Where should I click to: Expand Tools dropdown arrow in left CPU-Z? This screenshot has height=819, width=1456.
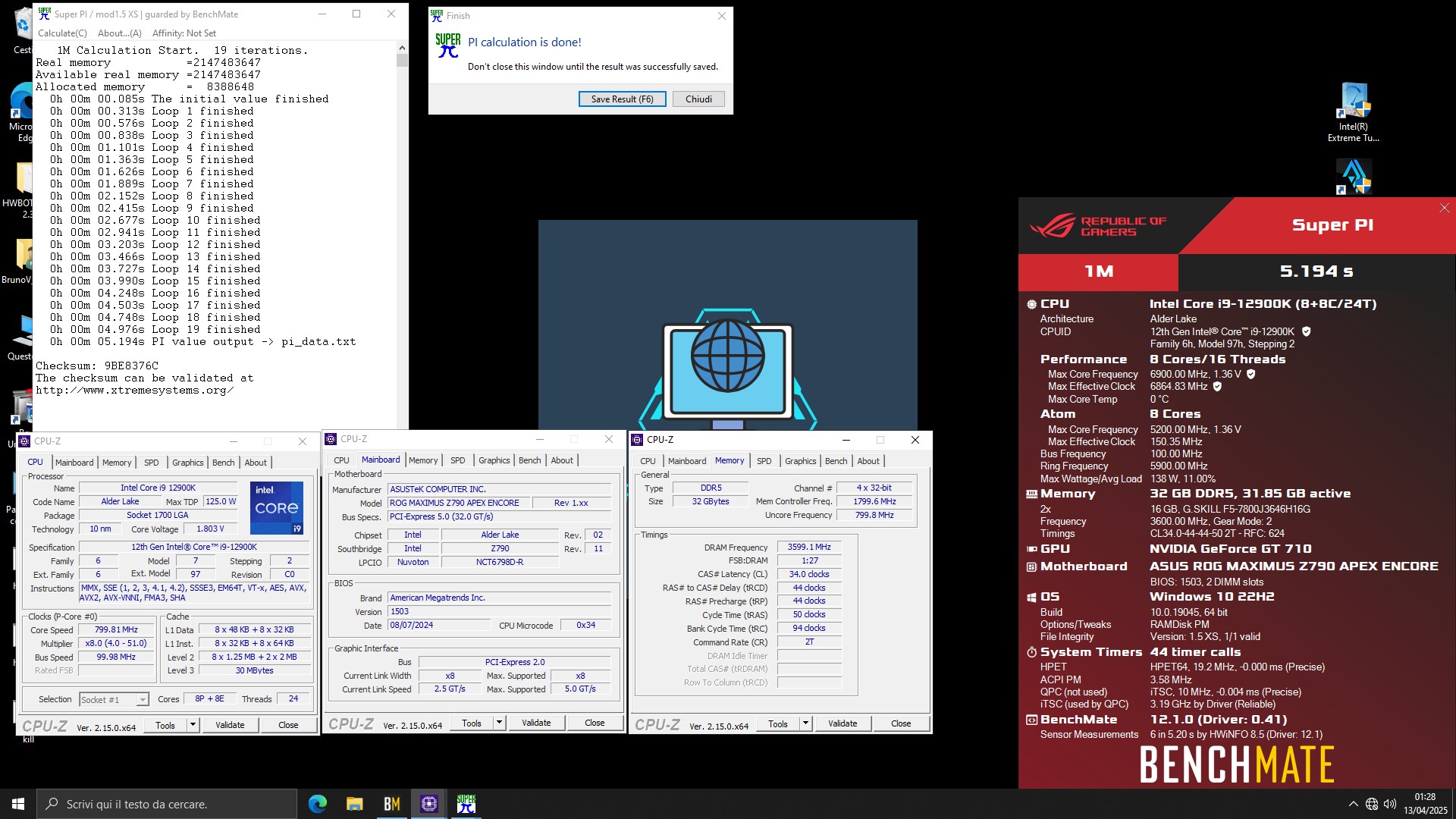click(193, 725)
